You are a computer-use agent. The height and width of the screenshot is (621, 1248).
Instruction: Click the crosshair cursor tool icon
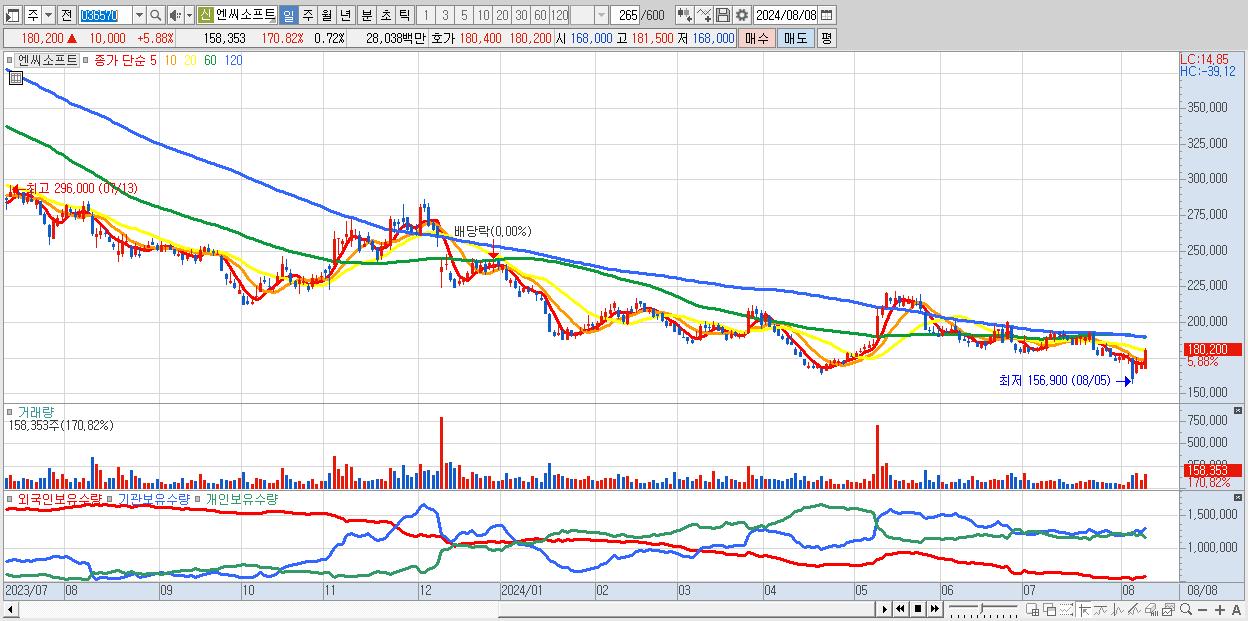(1084, 610)
